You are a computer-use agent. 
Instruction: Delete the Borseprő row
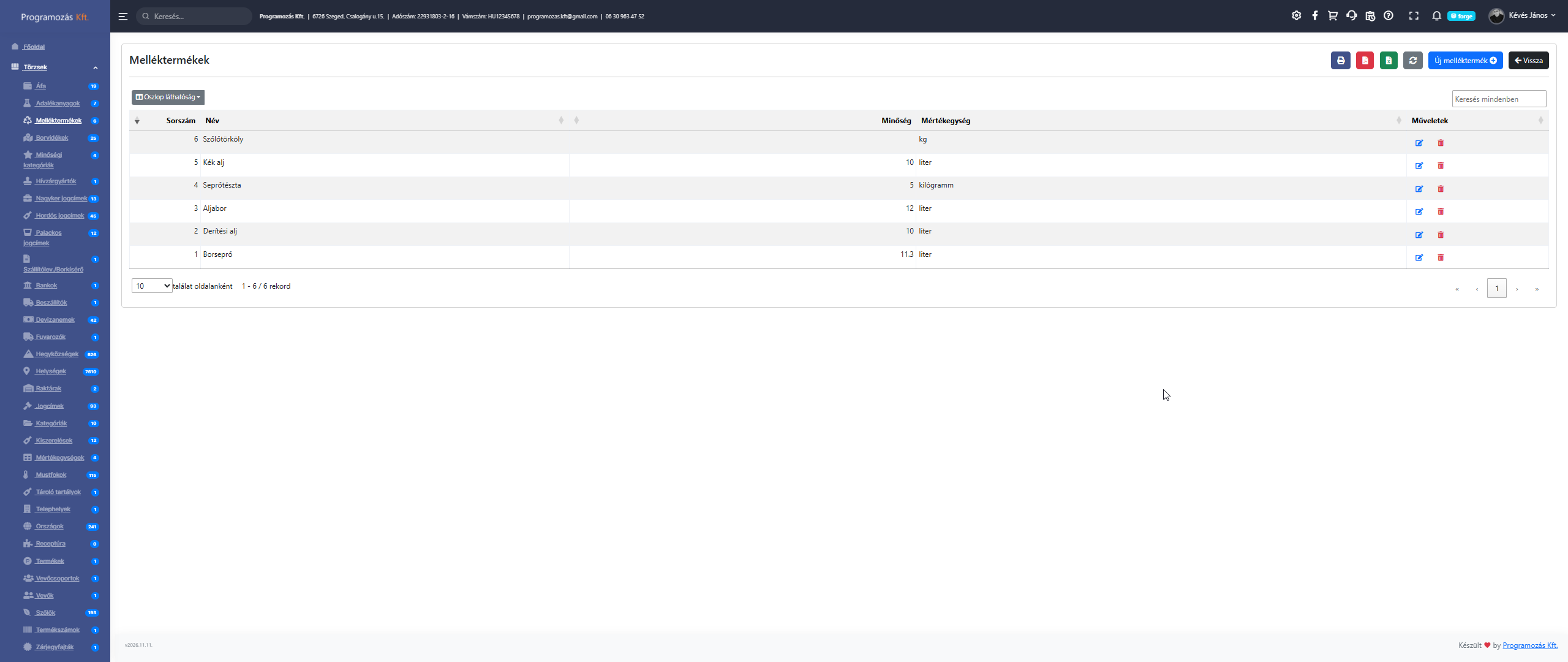click(x=1441, y=257)
